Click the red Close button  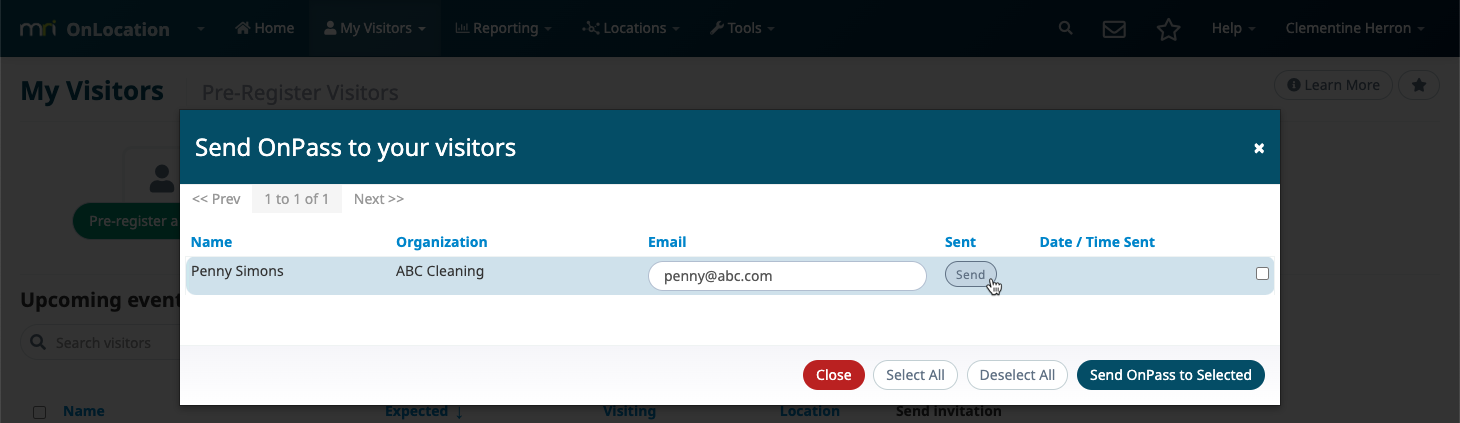833,375
